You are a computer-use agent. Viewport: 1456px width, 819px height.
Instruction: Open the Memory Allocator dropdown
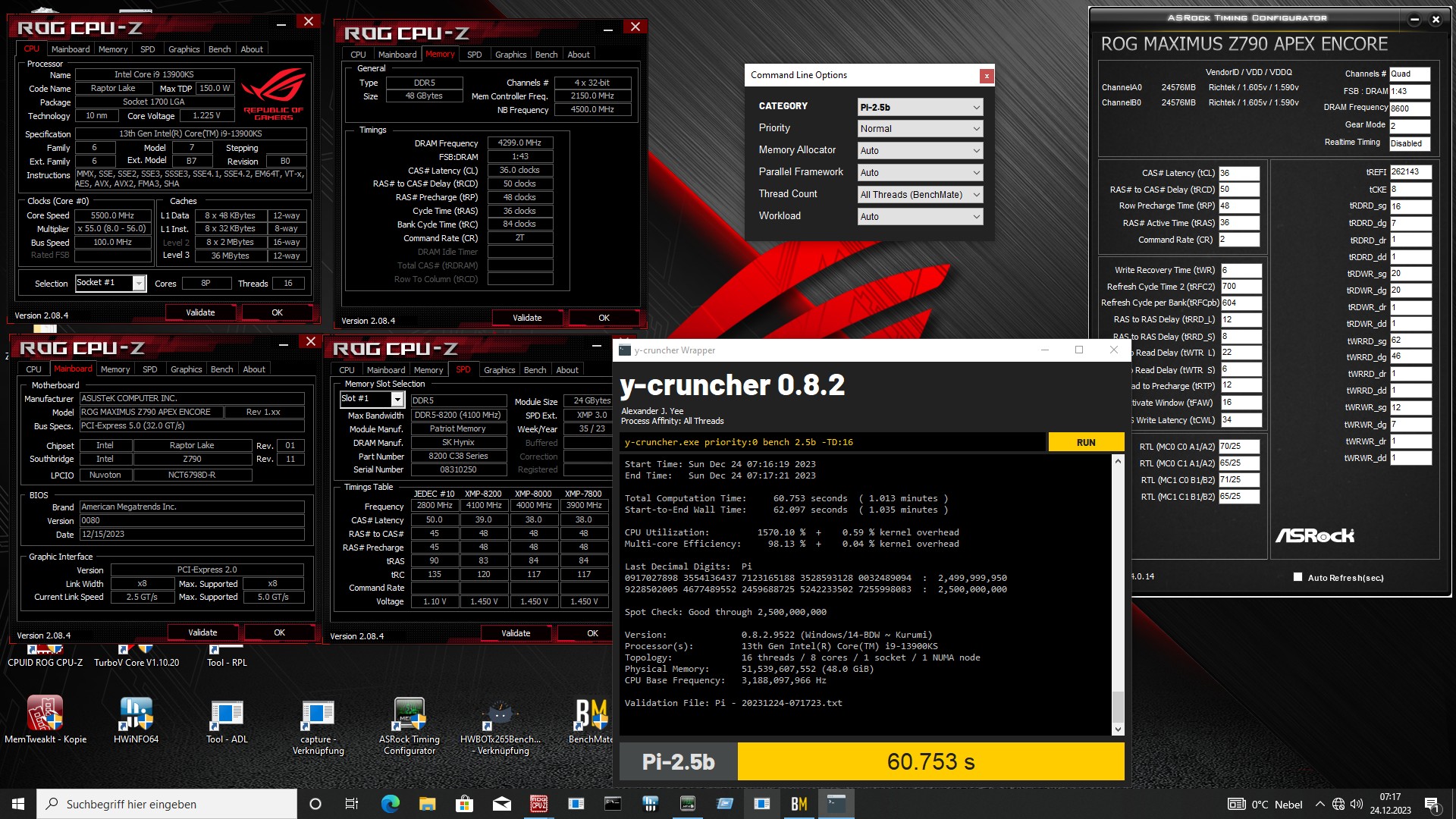tap(920, 151)
